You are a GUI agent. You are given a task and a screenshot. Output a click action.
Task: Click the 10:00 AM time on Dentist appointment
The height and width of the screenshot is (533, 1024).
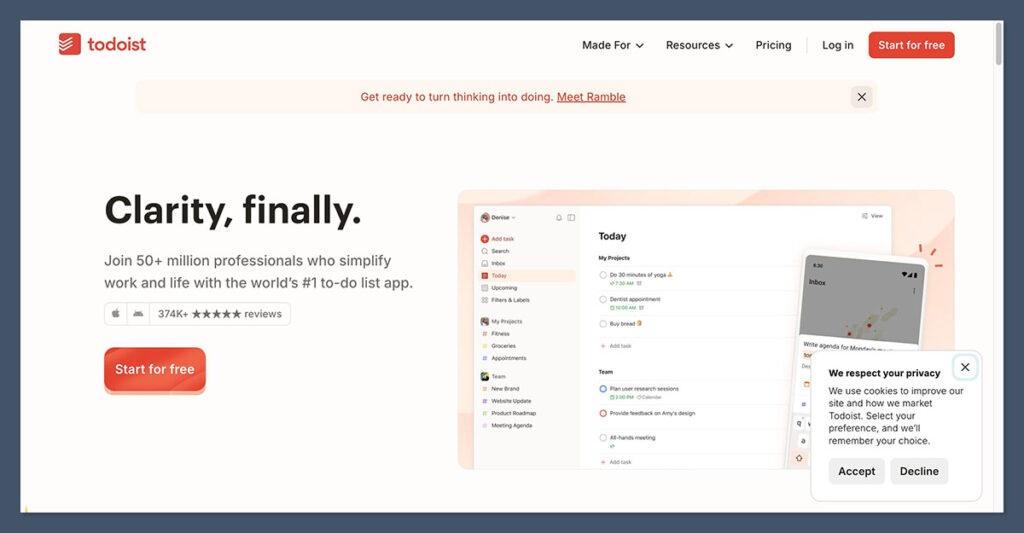pos(623,308)
